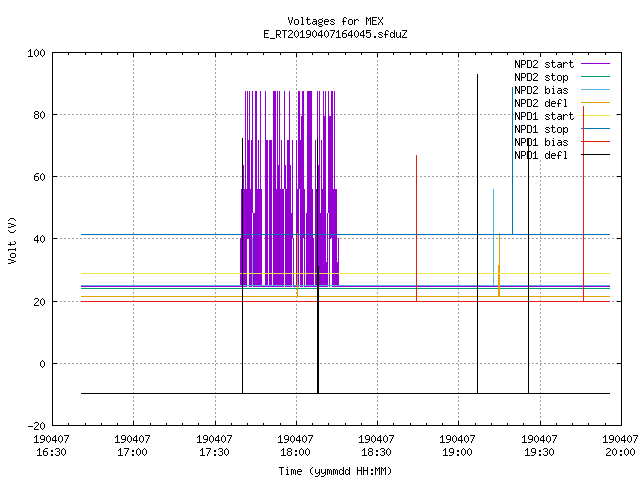Screen dimensions: 640x480
Task: Click the 'NPD1 stop' legend label
Action: point(541,129)
